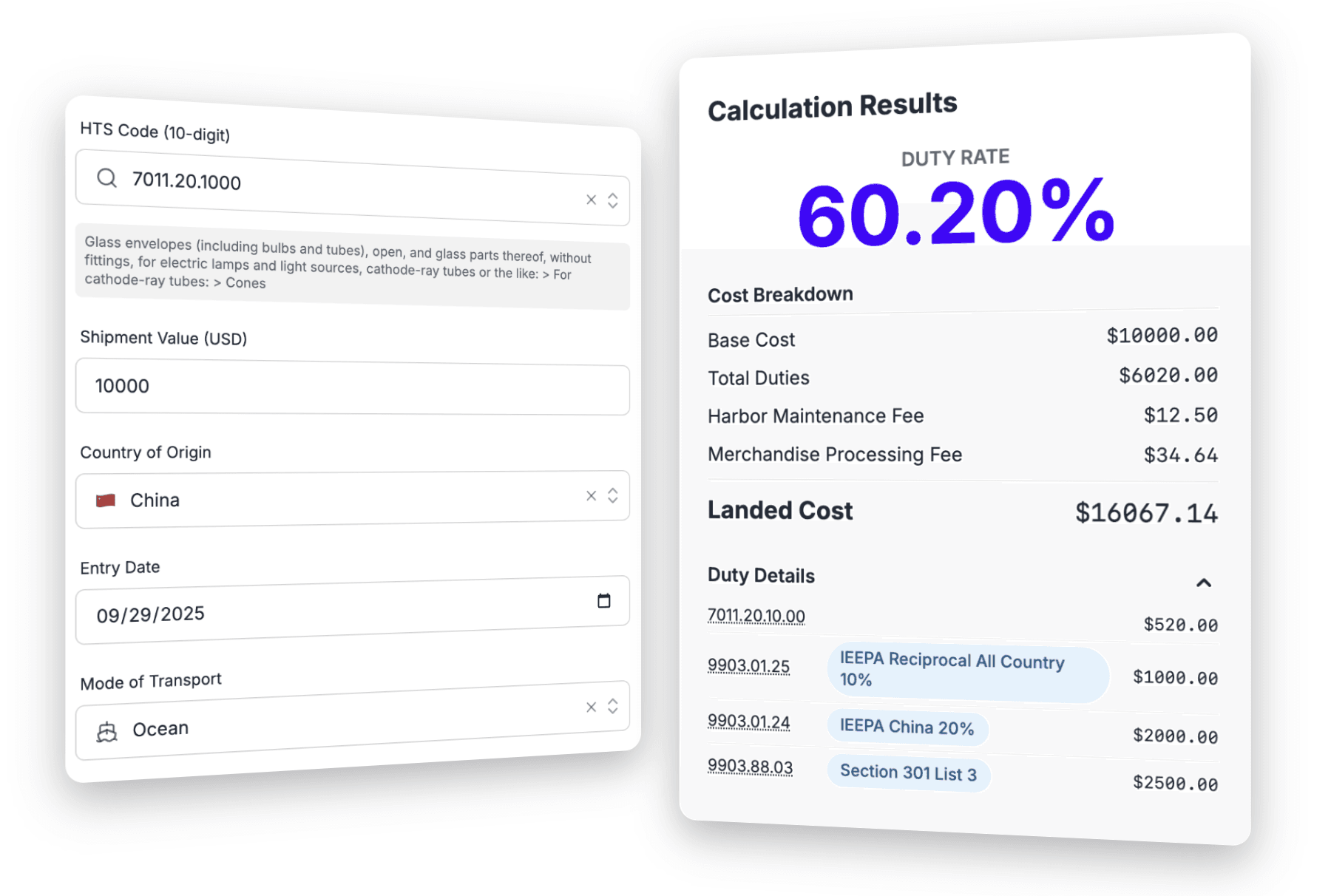This screenshot has height=896, width=1331.
Task: Expand the Country of Origin dropdown arrows
Action: [613, 495]
